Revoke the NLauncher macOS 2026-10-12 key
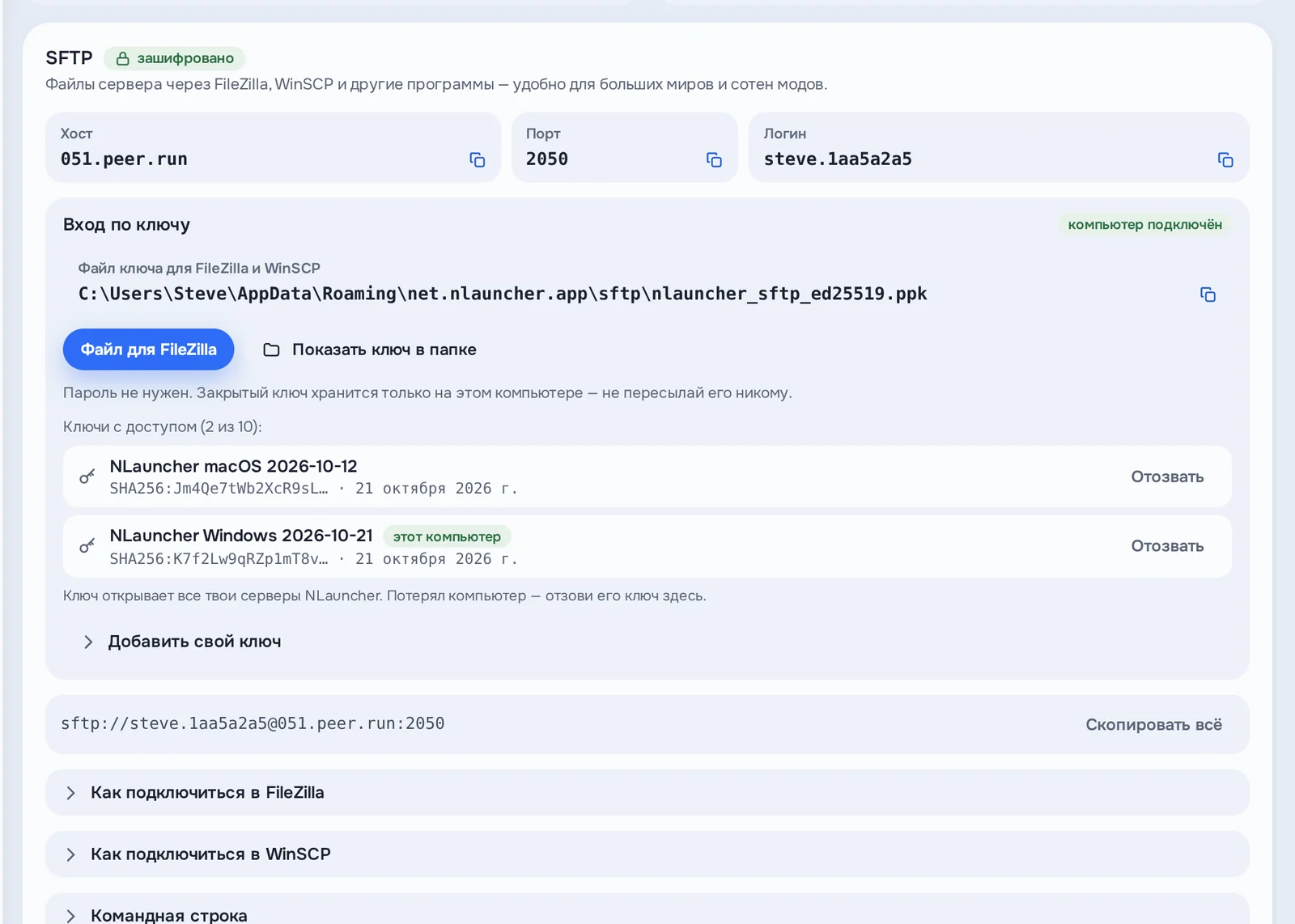Screen dimensions: 1295x924 [x=1167, y=477]
